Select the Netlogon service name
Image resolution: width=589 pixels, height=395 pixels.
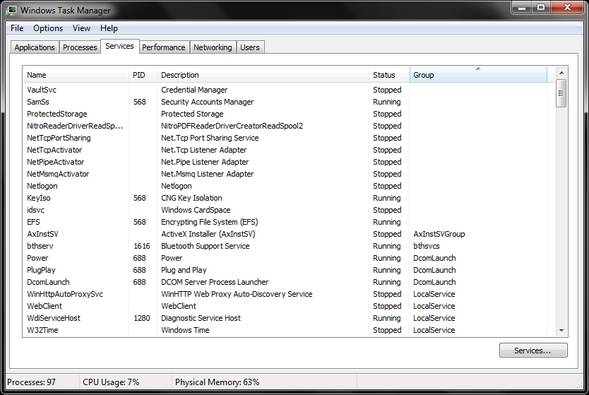click(x=42, y=186)
